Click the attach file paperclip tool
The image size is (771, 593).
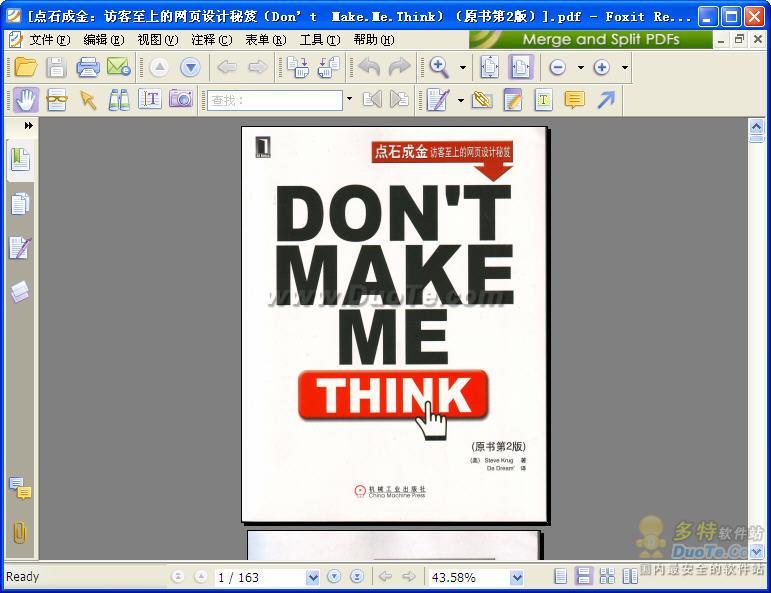(x=482, y=100)
